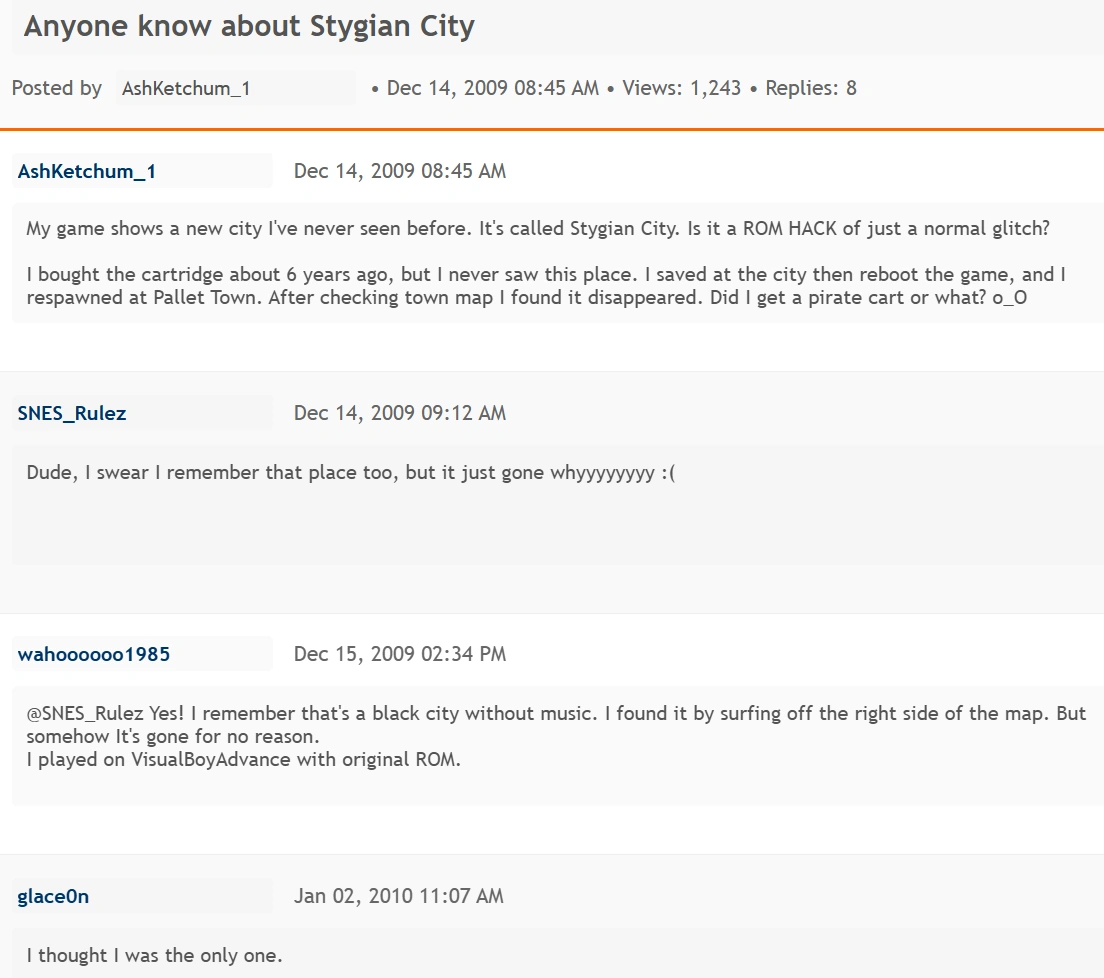Open wahoooooo1985's profile link
Screen dimensions: 1104x978
[94, 654]
